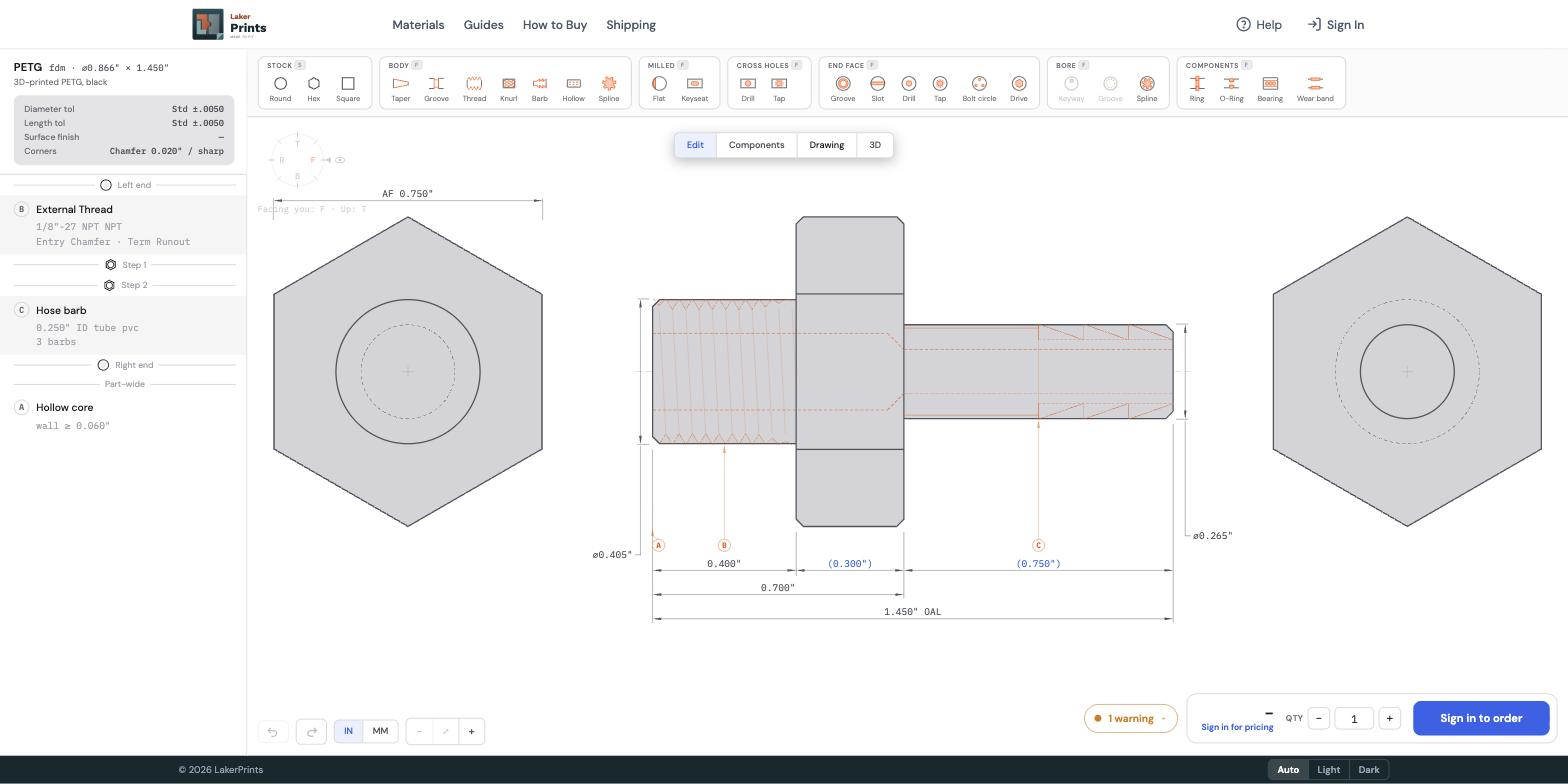The width and height of the screenshot is (1568, 784).
Task: Set theme to Dark
Action: pos(1369,770)
